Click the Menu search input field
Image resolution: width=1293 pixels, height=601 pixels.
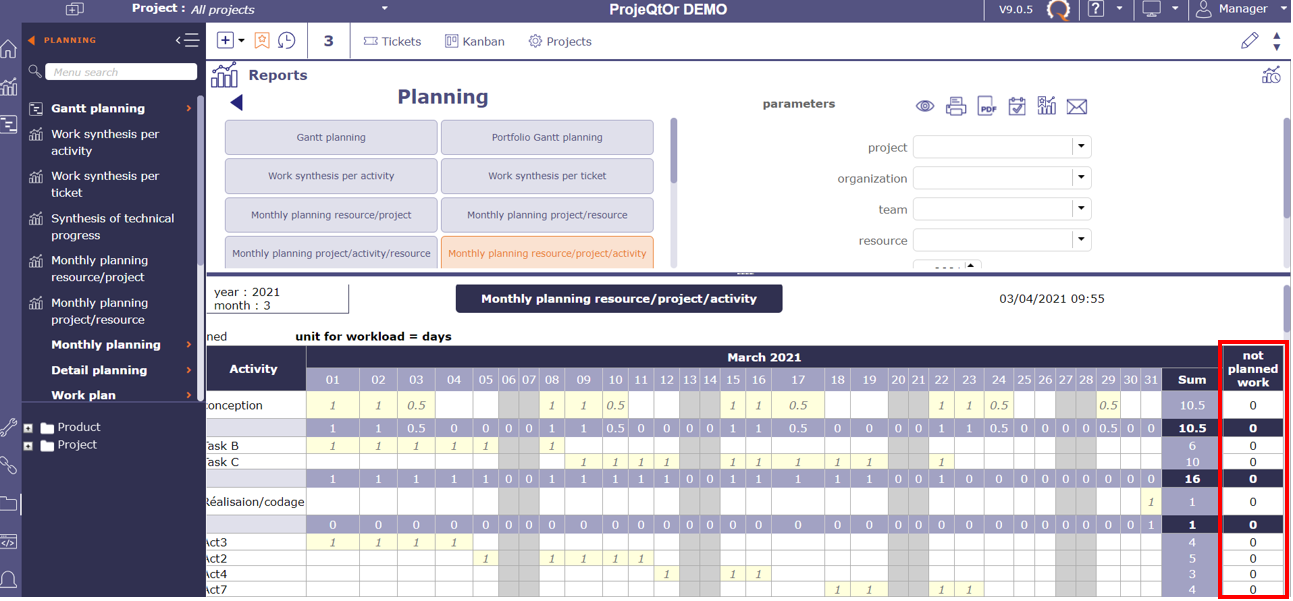click(121, 72)
